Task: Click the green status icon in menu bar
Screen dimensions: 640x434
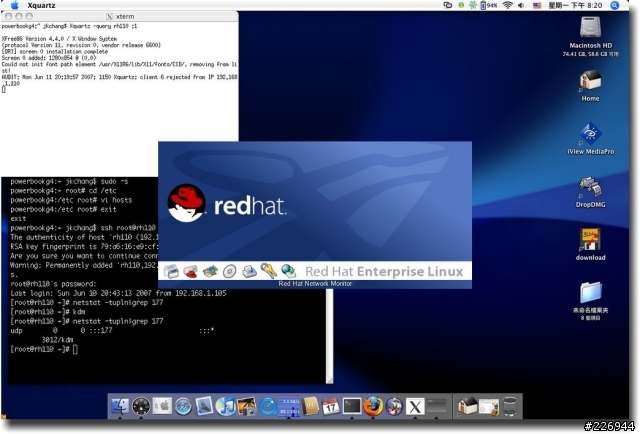Action: [x=461, y=5]
